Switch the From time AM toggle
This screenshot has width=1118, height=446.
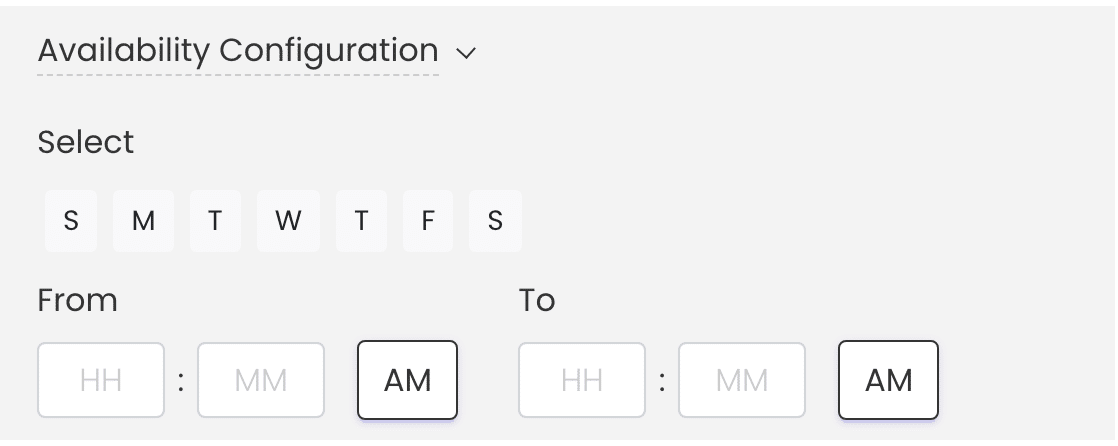[408, 380]
